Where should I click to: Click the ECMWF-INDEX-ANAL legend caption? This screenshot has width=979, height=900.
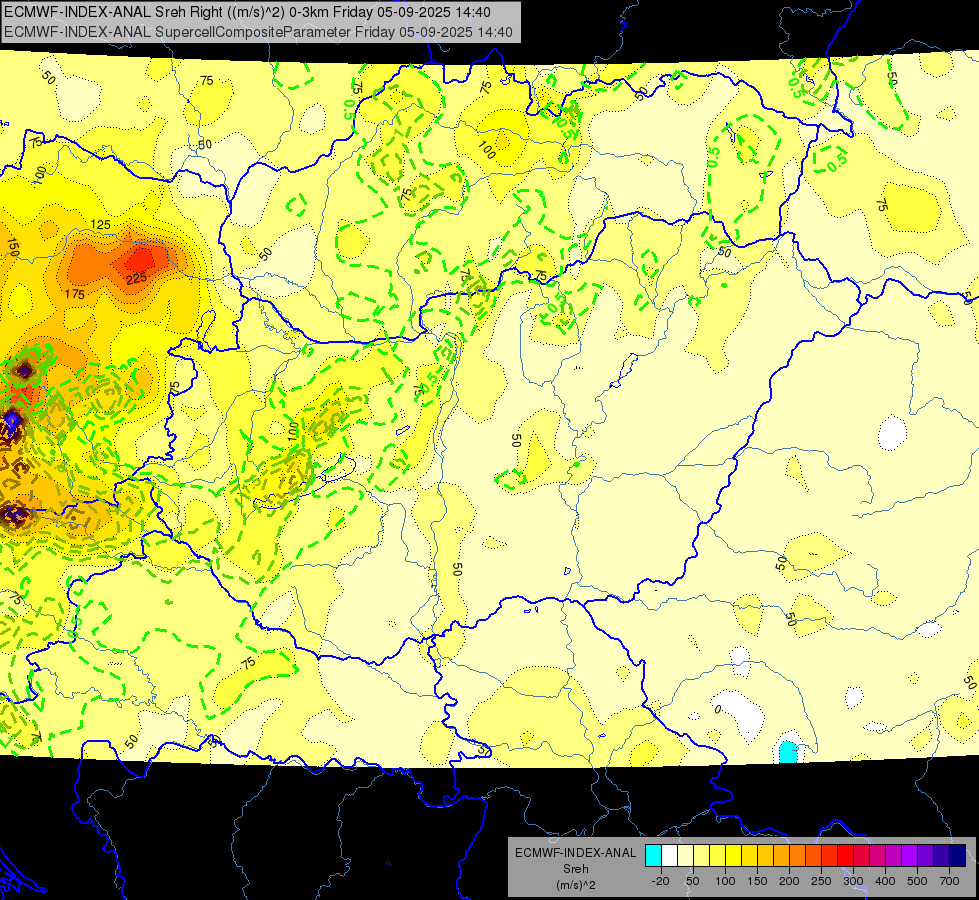point(575,853)
